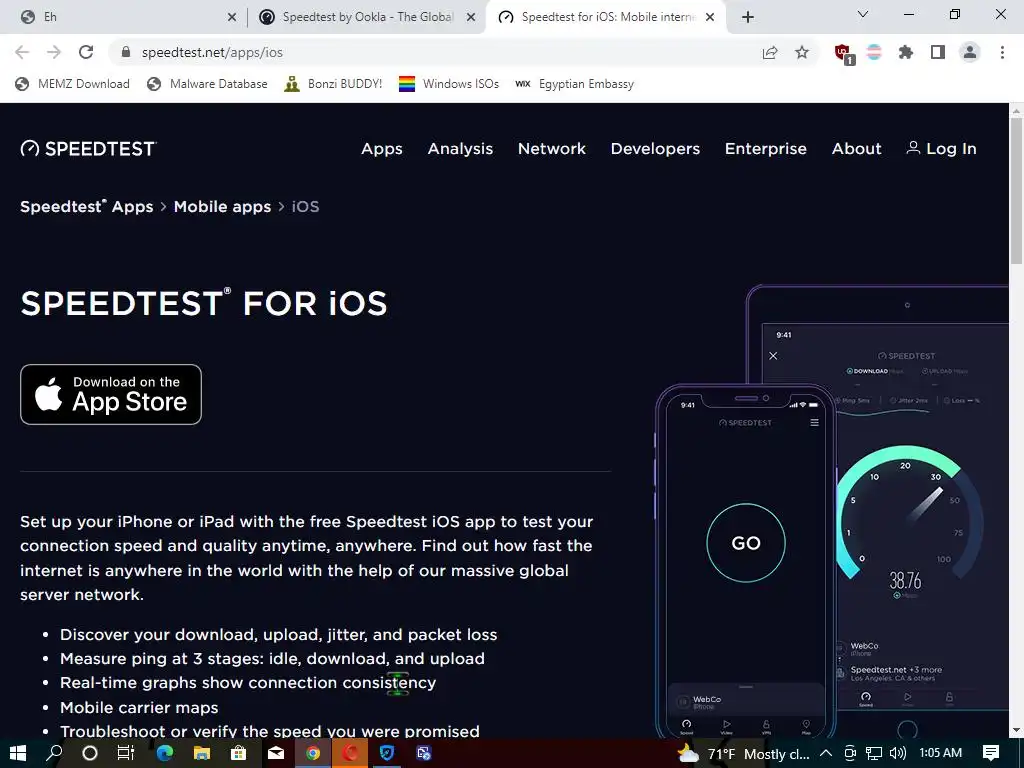
Task: Open the Malware Database bookmark
Action: pos(207,84)
